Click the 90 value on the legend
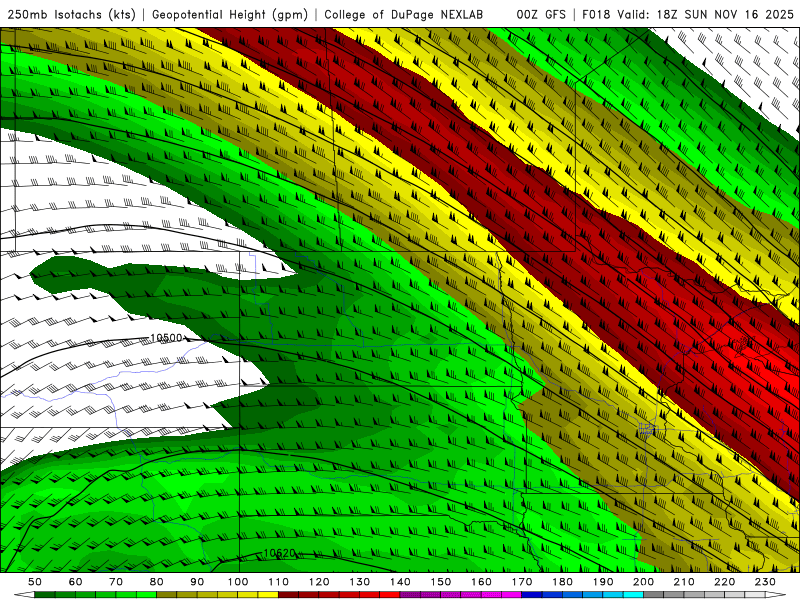 [197, 582]
